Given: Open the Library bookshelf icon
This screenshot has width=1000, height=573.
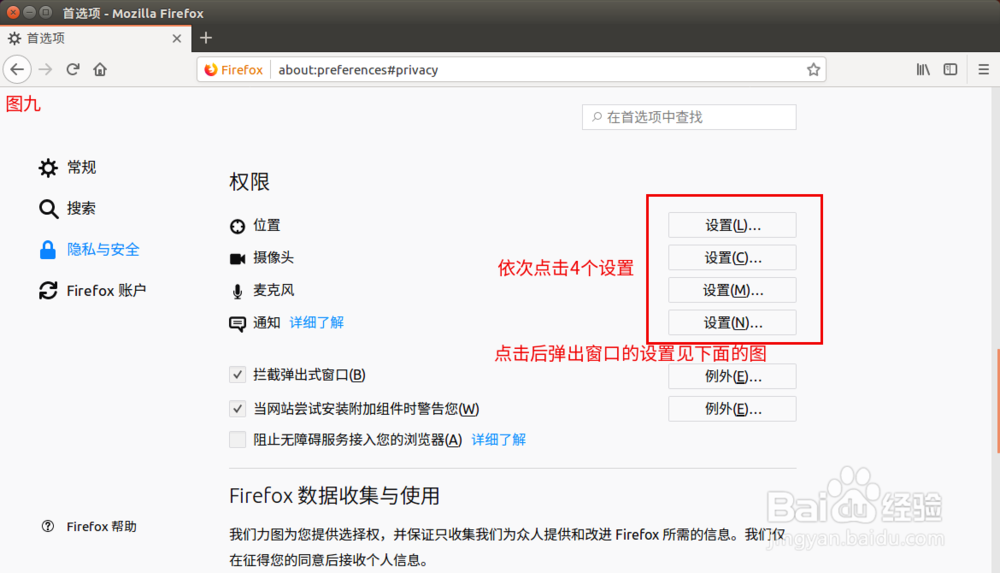Looking at the screenshot, I should click(923, 70).
